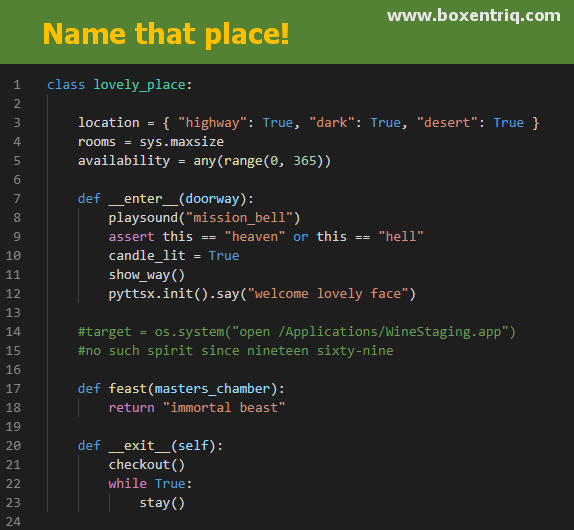
Task: Place cursor on the checkout() call
Action: (147, 465)
